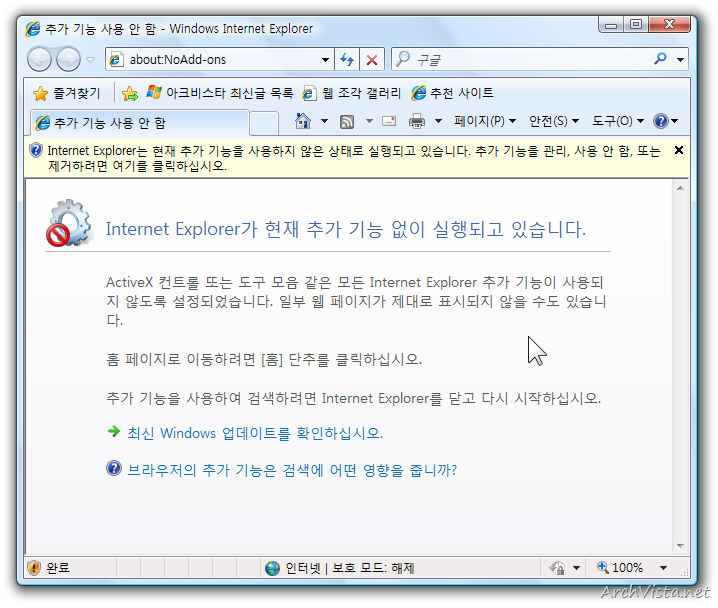Click the 완료 status text
This screenshot has width=718, height=608.
[x=58, y=568]
